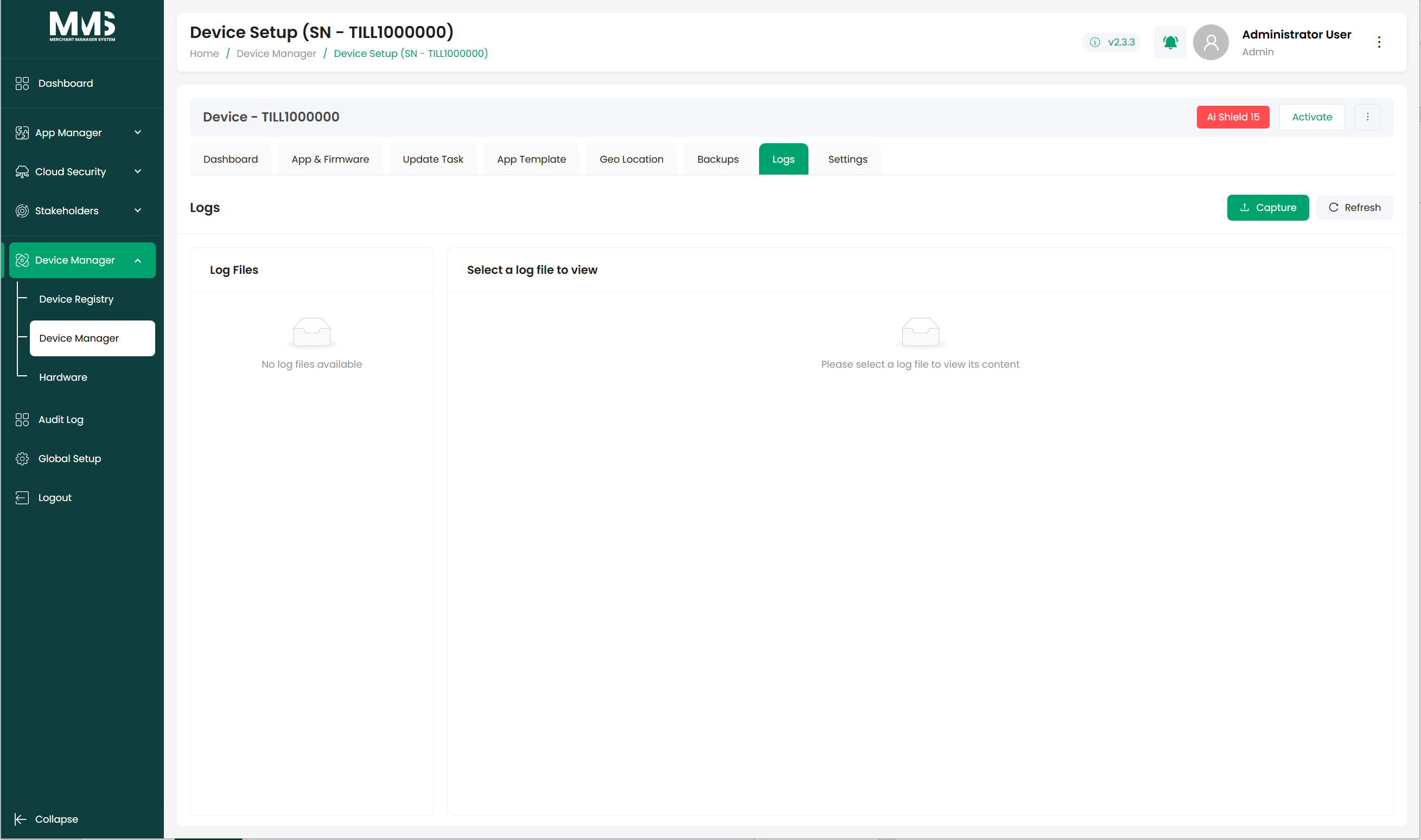Collapse the sidebar with Collapse label

56,819
